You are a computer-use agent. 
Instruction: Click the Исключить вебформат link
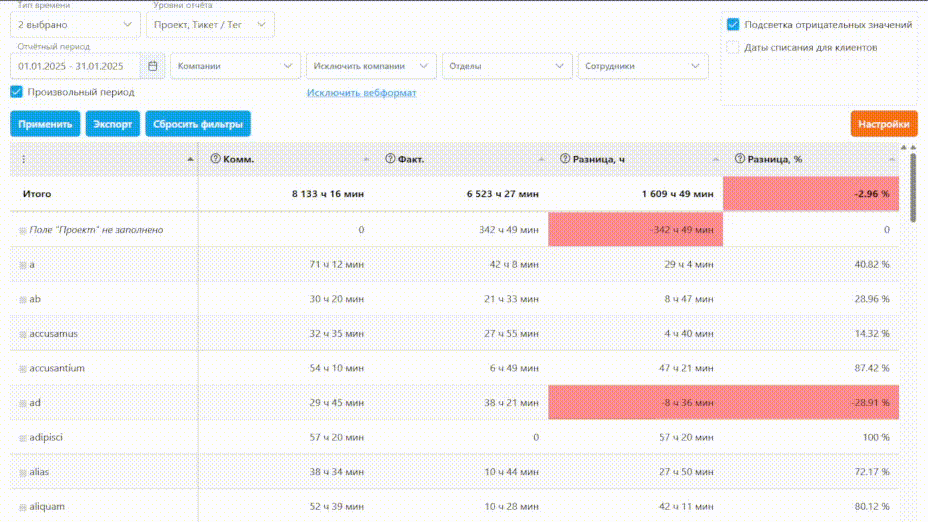click(x=361, y=93)
